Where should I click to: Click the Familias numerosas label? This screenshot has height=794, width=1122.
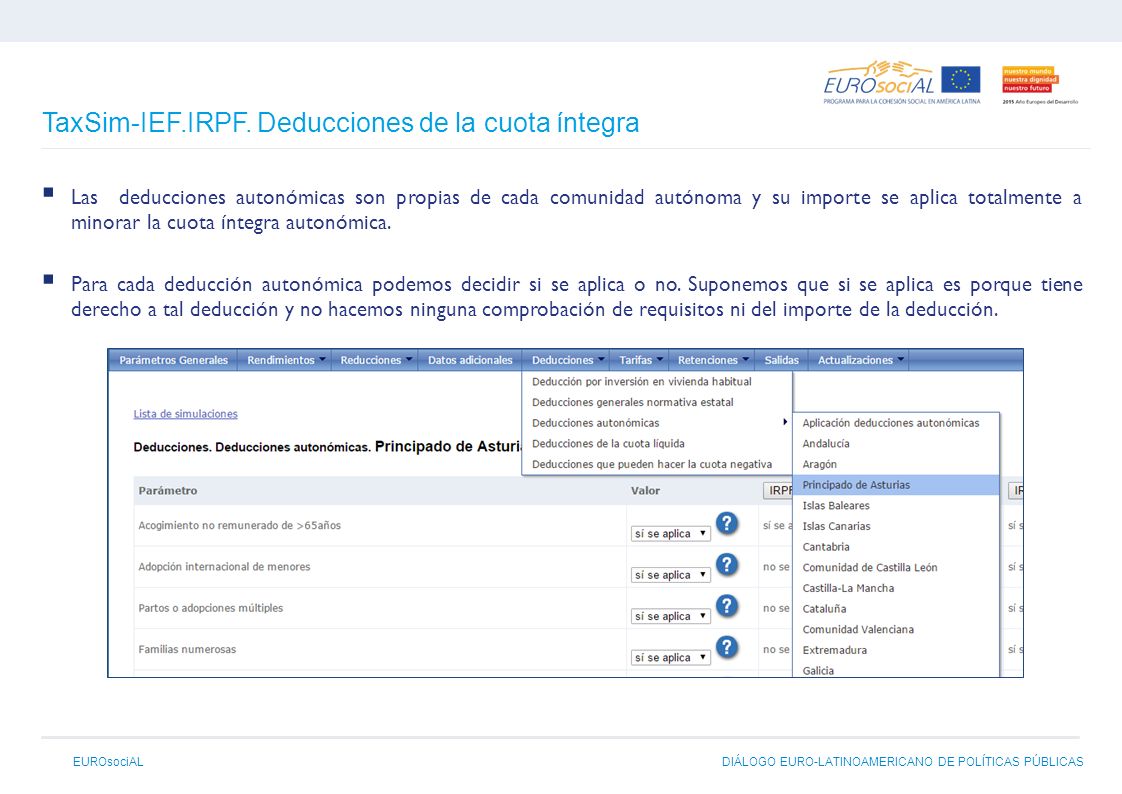187,650
